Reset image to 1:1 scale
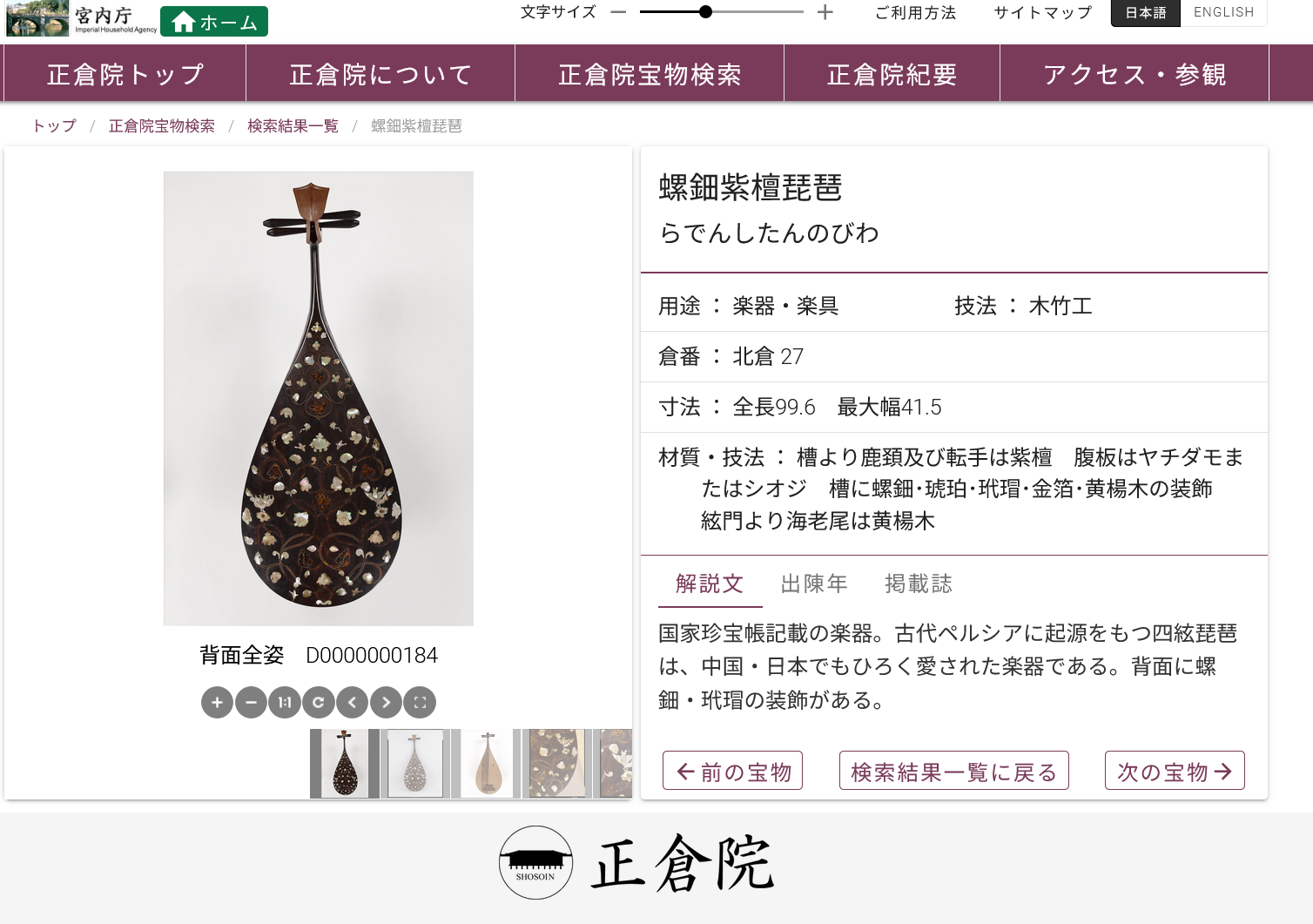 (x=285, y=702)
